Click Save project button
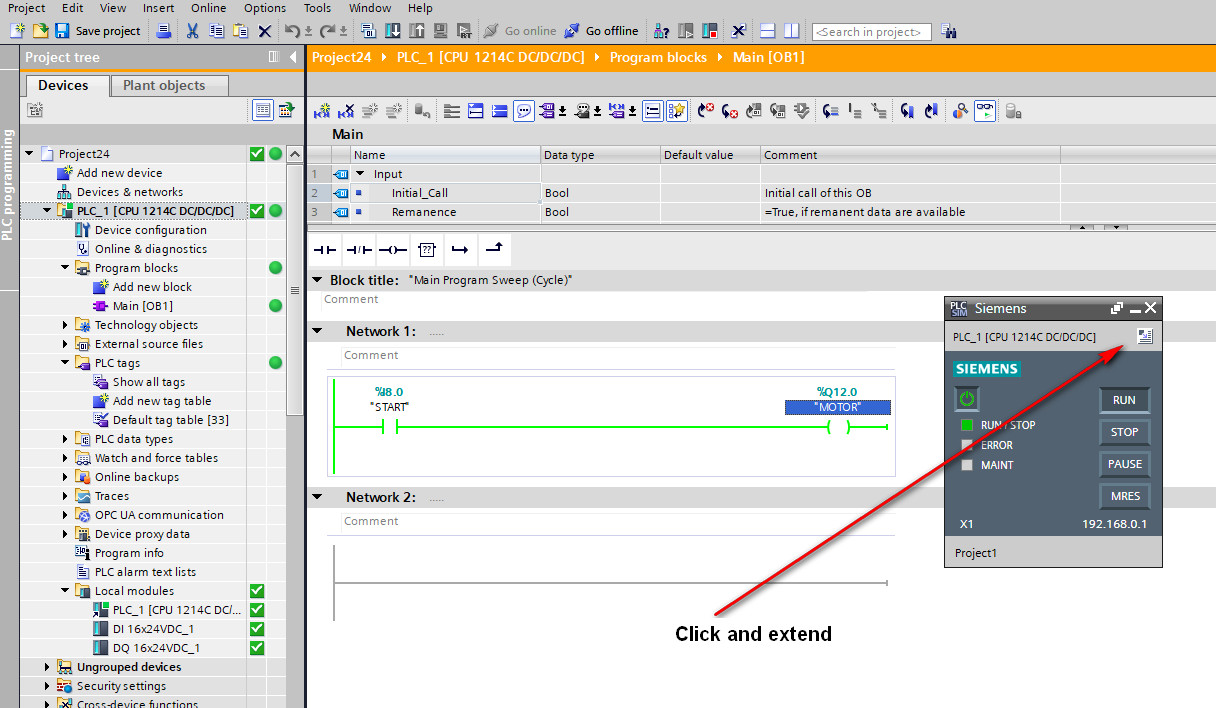 point(98,31)
